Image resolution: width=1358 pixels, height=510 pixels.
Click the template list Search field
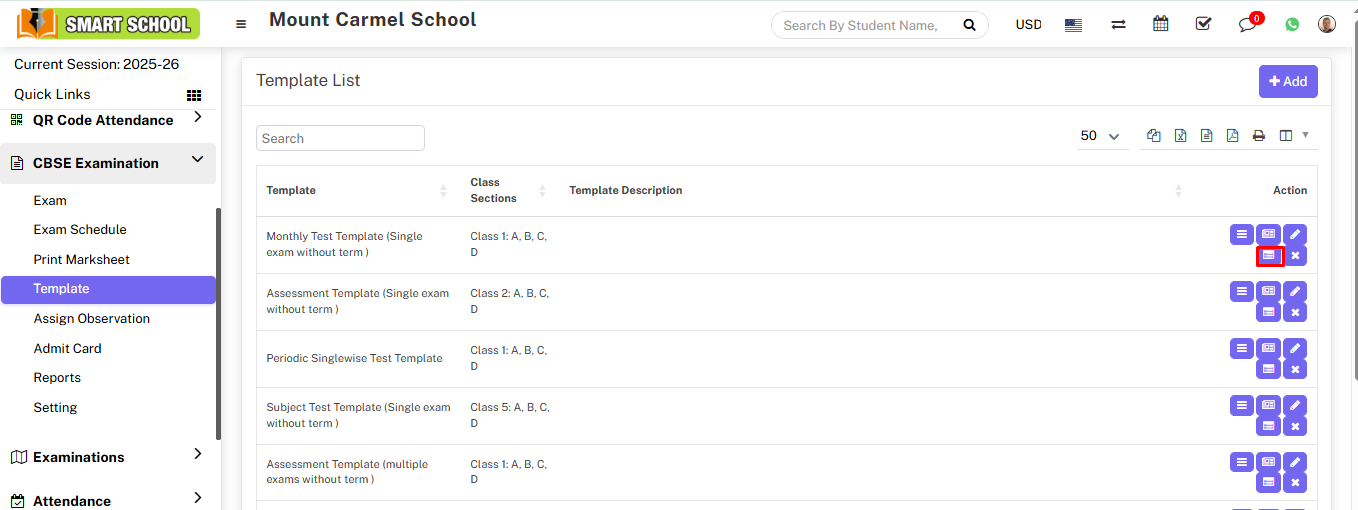tap(340, 138)
